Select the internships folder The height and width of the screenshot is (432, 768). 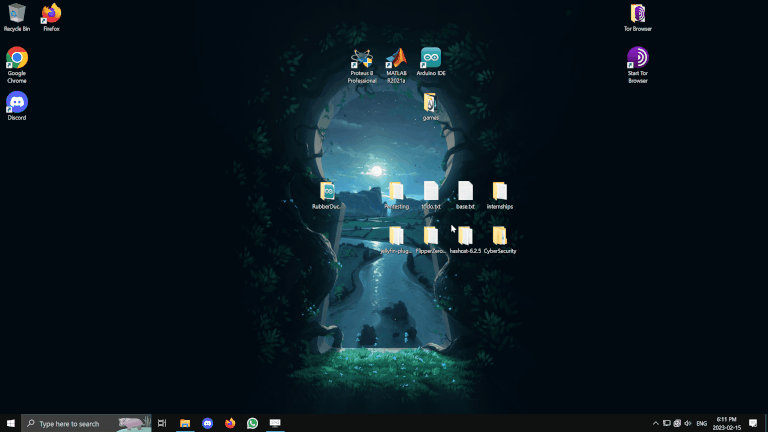click(500, 195)
